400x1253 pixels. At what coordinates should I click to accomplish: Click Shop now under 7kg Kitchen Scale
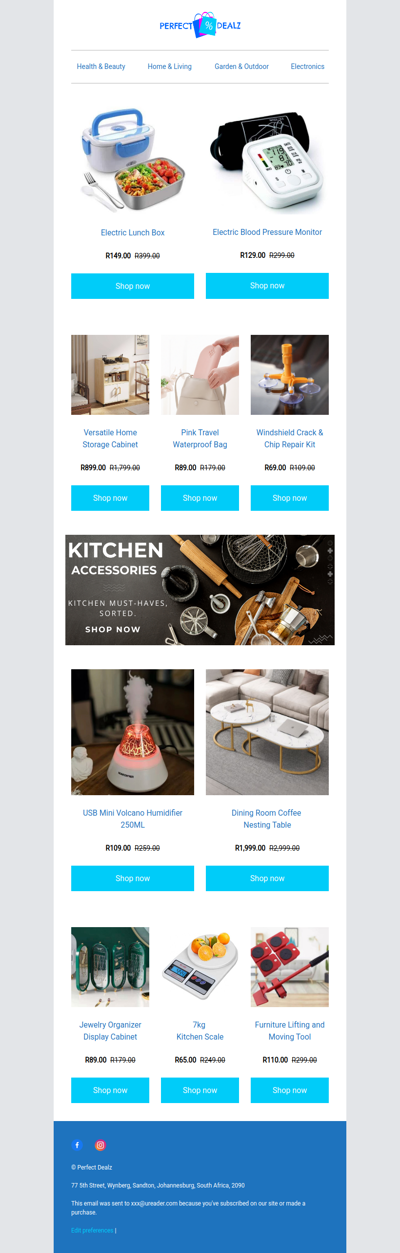[200, 1090]
